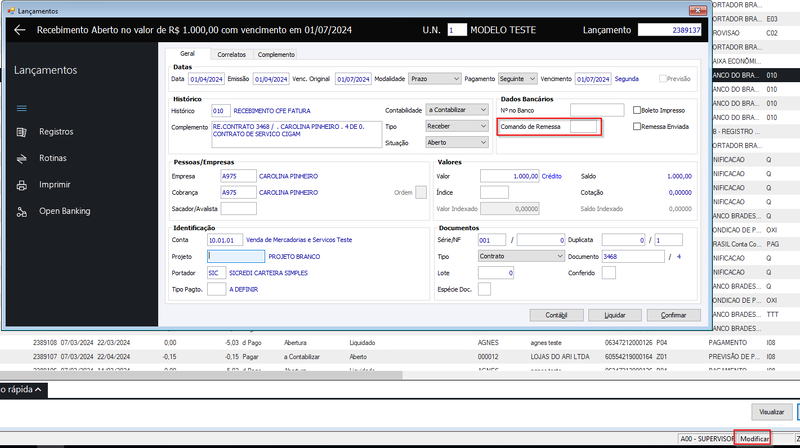The height and width of the screenshot is (448, 800).
Task: Enable the Remessa Enviada checkbox
Action: click(637, 127)
